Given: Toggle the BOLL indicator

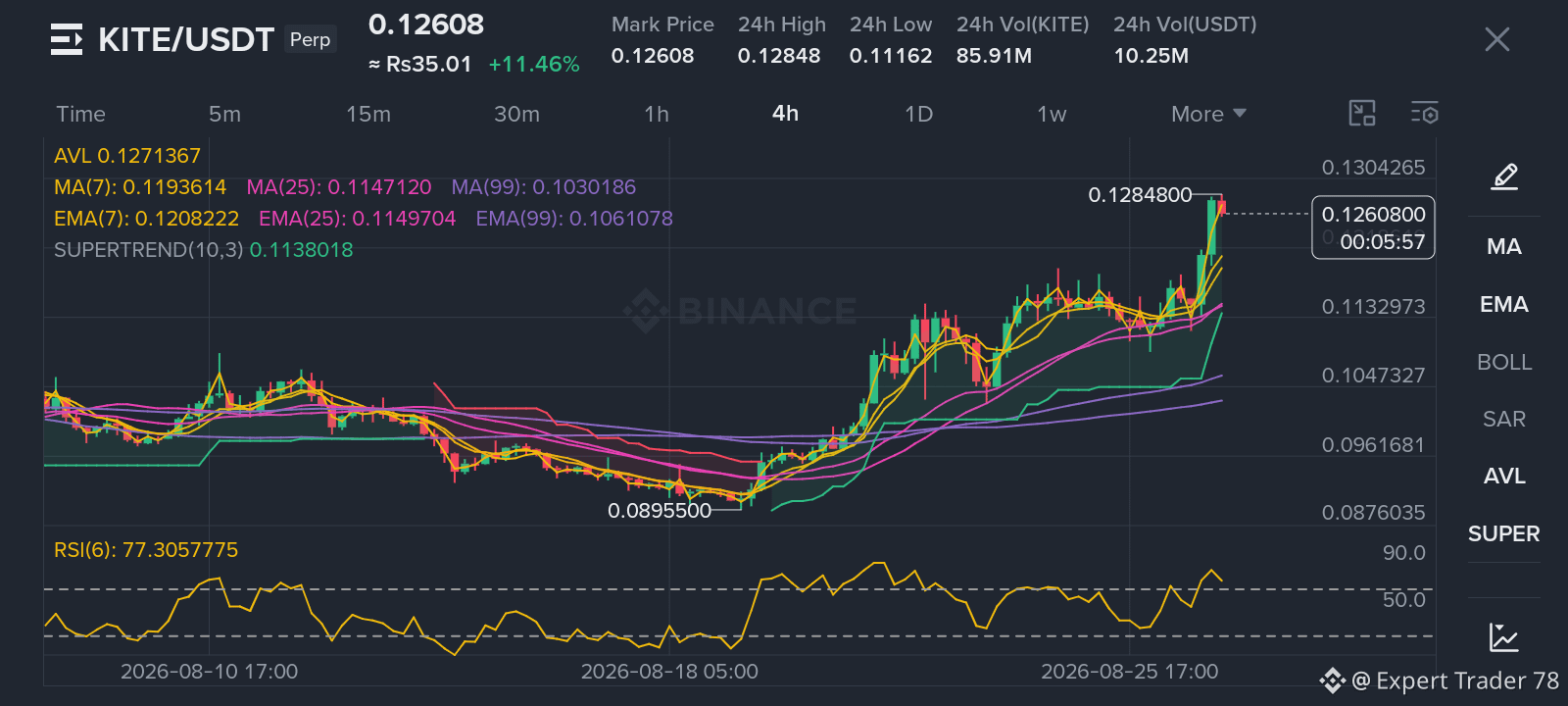Looking at the screenshot, I should point(1504,362).
